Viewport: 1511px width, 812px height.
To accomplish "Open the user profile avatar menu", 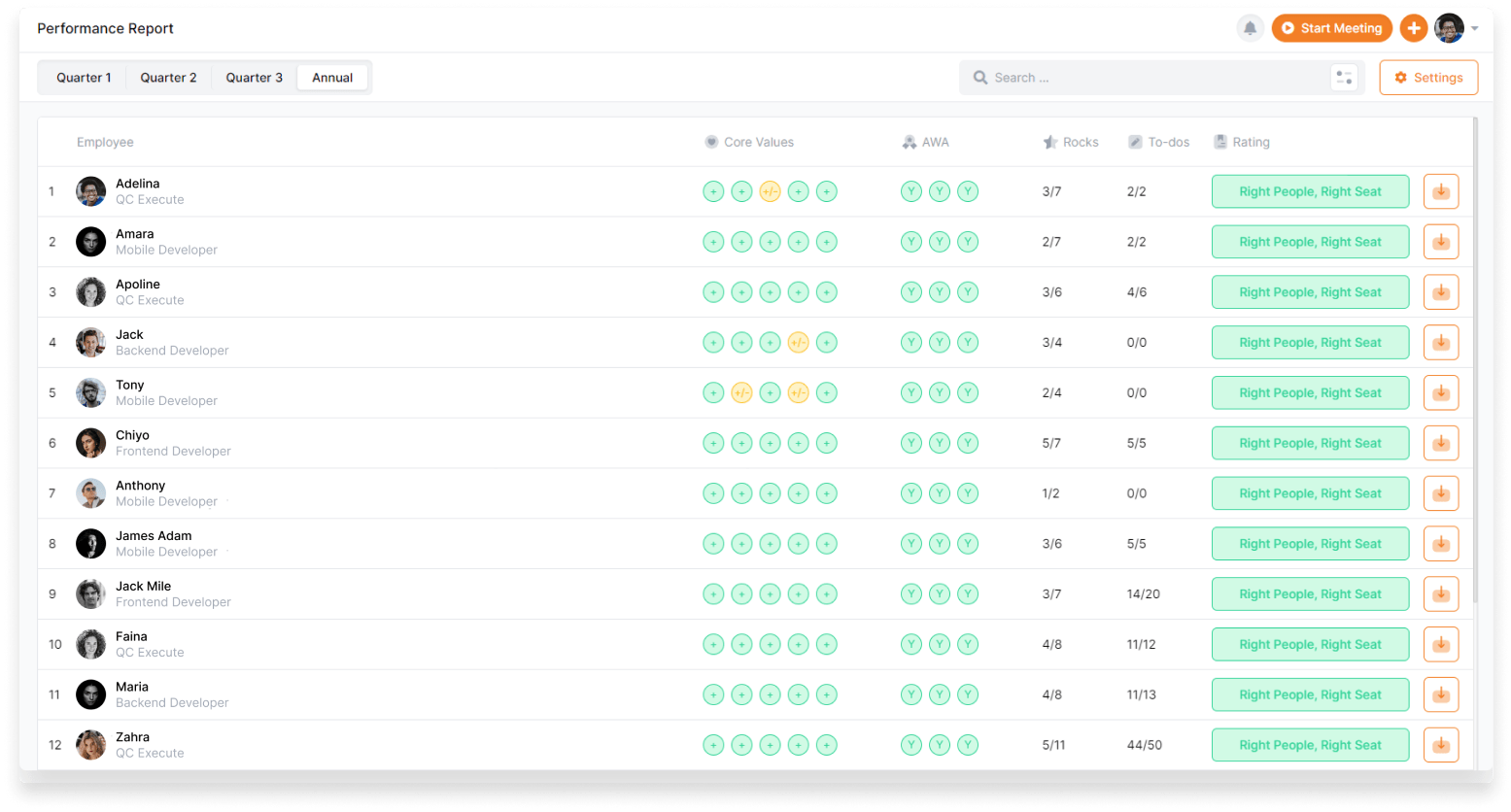I will click(x=1449, y=28).
